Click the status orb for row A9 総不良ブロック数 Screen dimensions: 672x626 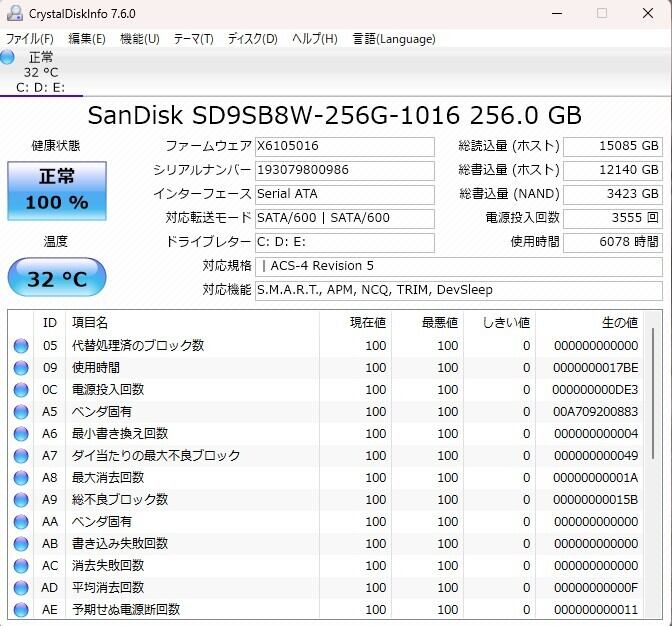point(21,500)
